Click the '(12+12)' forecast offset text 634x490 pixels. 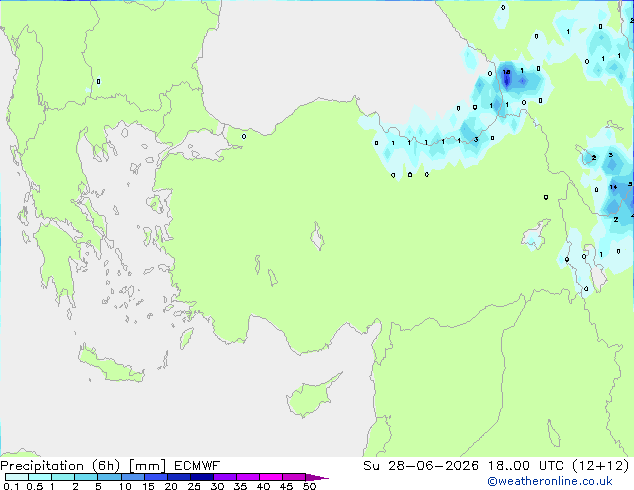[601, 466]
